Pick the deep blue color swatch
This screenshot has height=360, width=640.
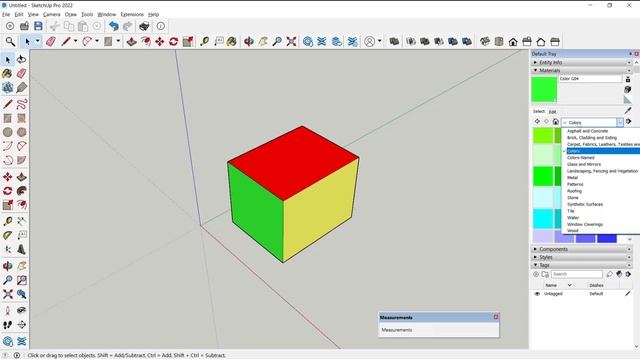pos(607,238)
